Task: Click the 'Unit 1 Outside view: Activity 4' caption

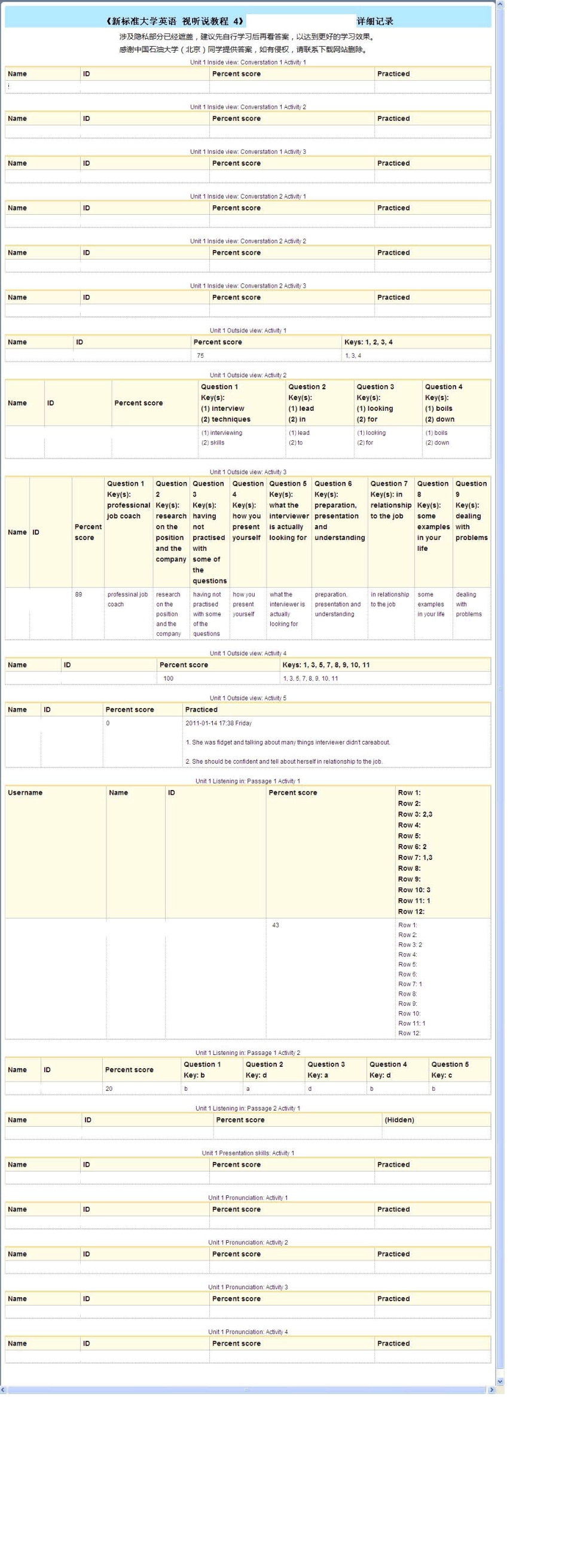Action: [x=248, y=653]
